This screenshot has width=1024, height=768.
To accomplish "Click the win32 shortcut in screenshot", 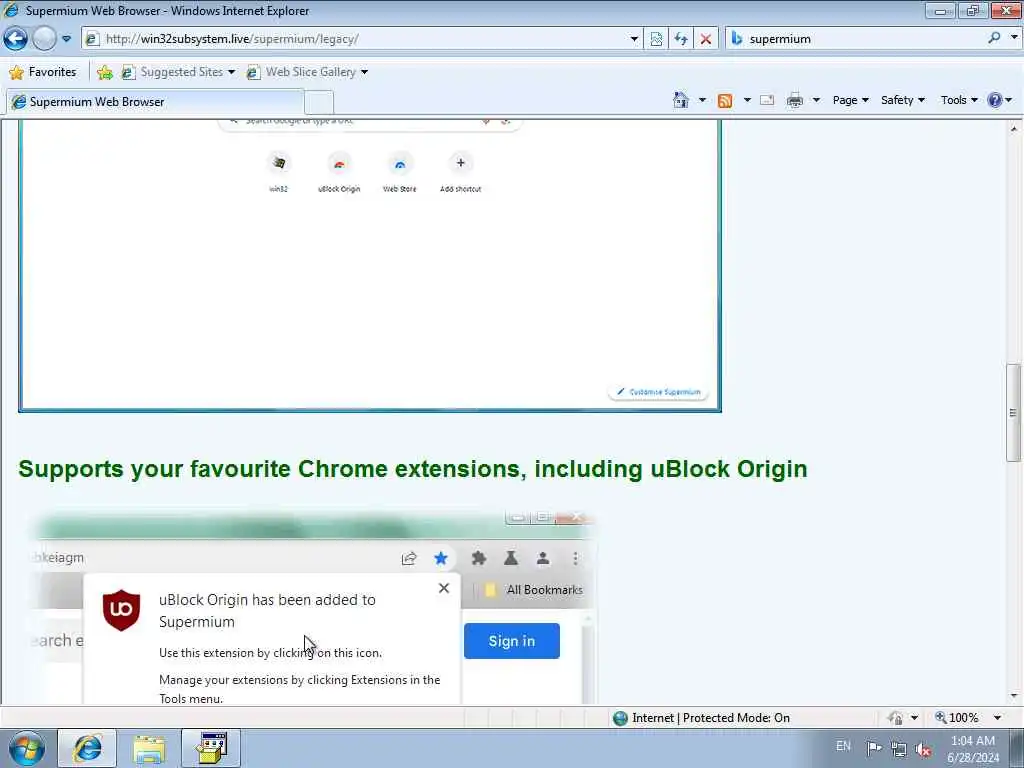I will [279, 171].
